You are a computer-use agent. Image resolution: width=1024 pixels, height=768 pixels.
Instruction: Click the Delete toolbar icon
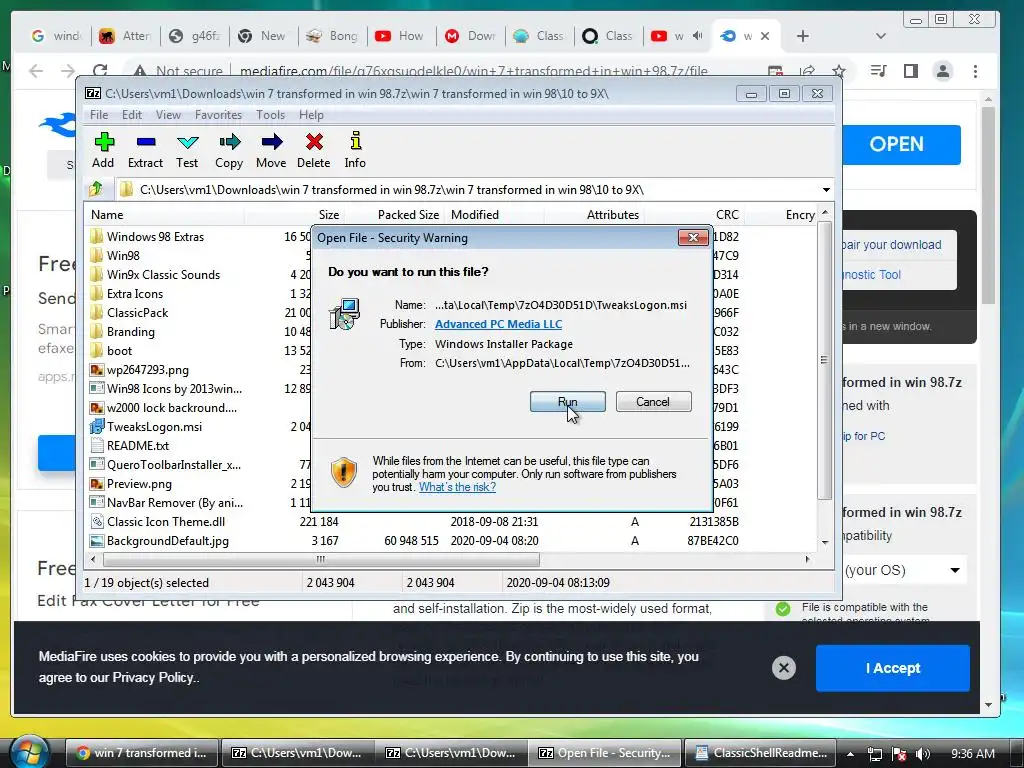pyautogui.click(x=313, y=150)
